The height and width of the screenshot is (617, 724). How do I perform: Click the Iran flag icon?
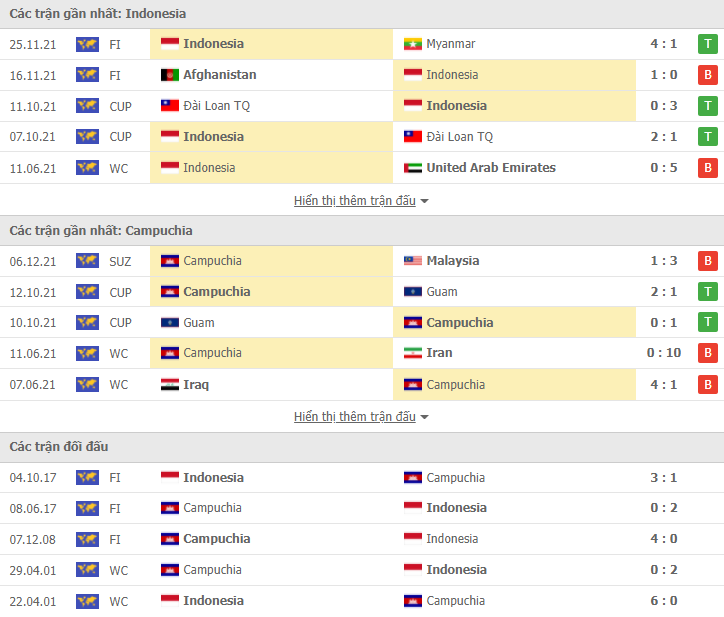[x=412, y=353]
